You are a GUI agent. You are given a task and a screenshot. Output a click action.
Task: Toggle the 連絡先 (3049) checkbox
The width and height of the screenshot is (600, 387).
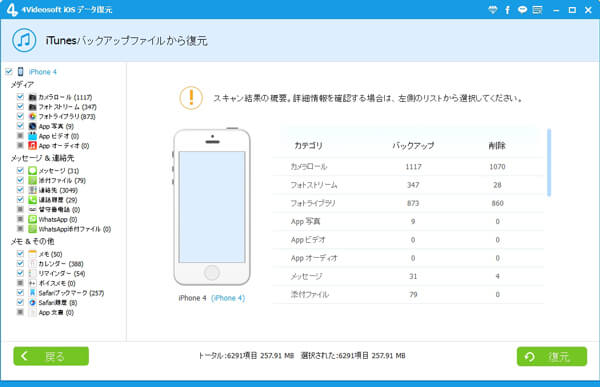point(20,189)
